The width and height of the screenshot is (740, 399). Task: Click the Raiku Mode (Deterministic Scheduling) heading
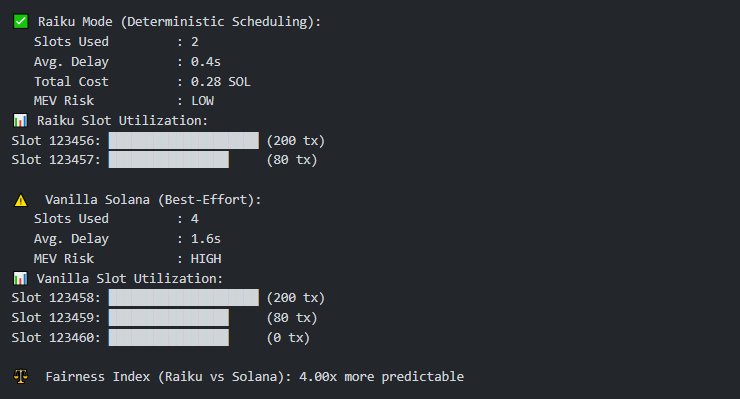pos(179,22)
